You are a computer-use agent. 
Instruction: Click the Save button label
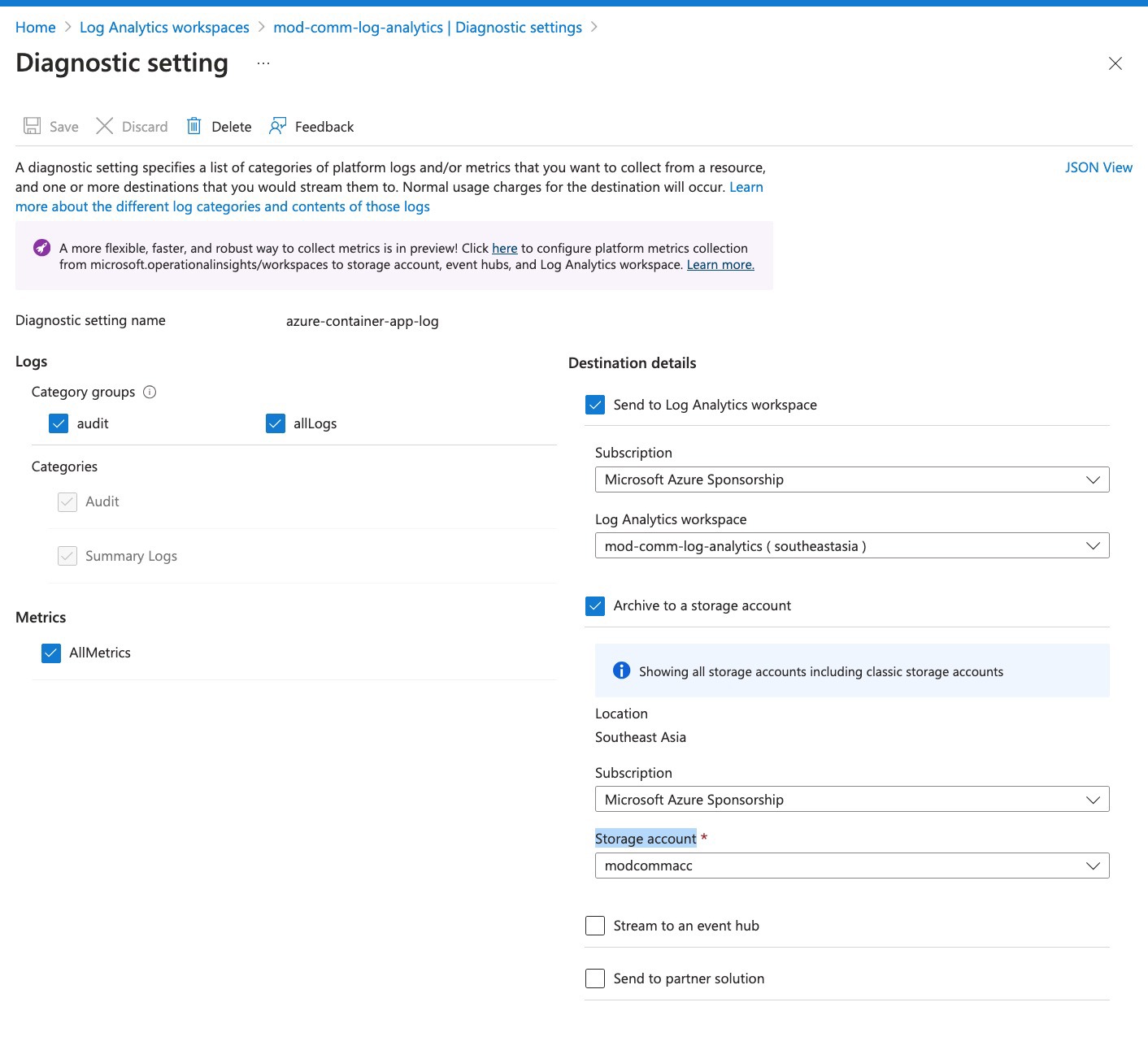64,127
